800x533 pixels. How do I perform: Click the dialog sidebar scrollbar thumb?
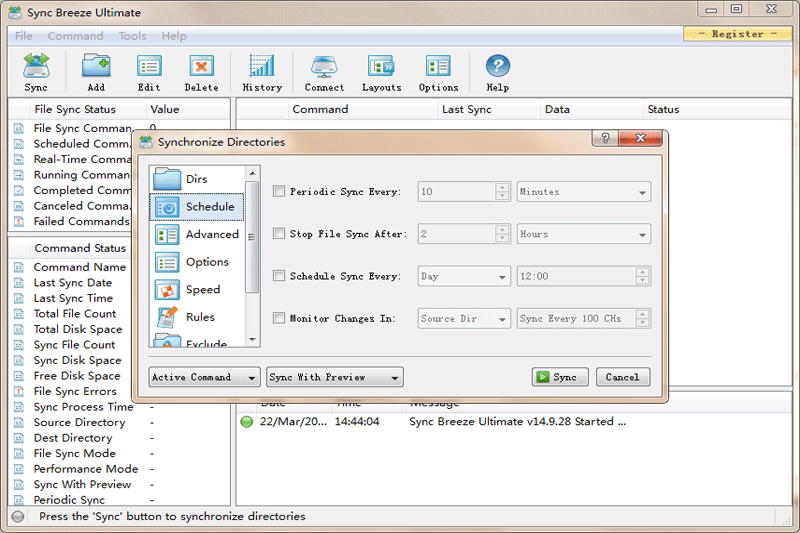click(x=252, y=237)
